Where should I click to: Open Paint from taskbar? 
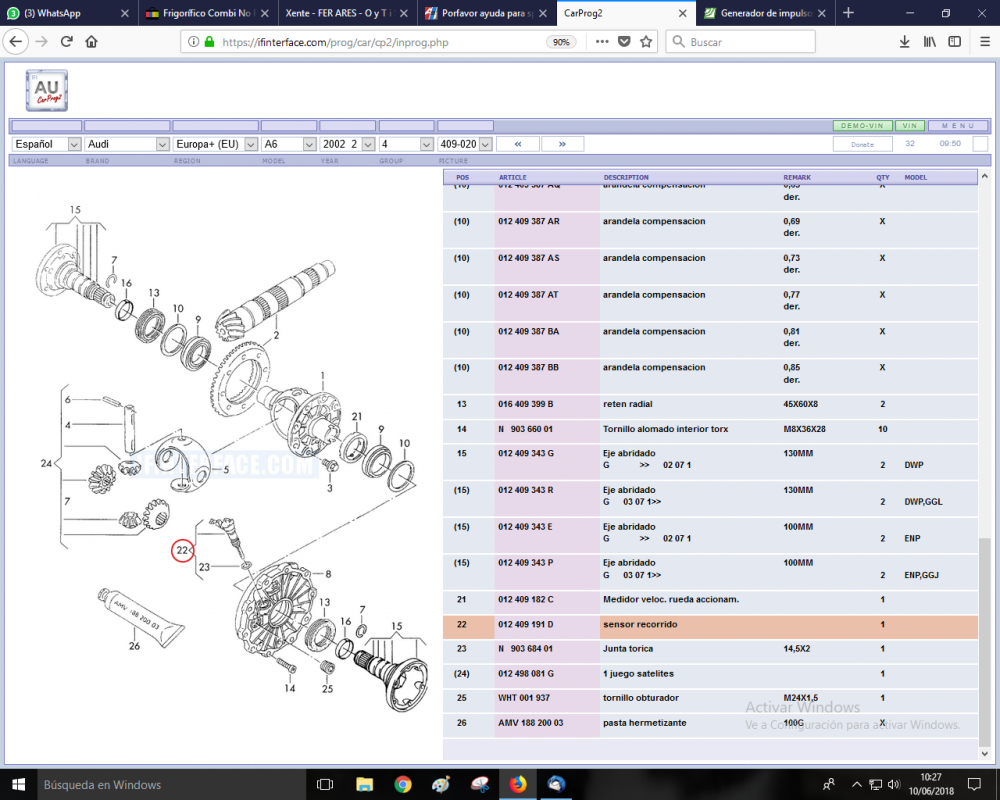(441, 785)
